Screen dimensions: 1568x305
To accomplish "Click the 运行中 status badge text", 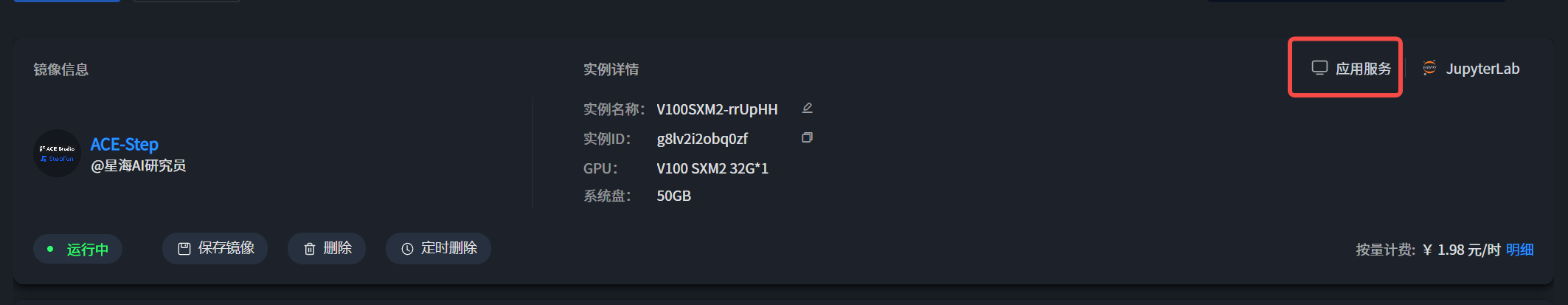I will [x=88, y=250].
